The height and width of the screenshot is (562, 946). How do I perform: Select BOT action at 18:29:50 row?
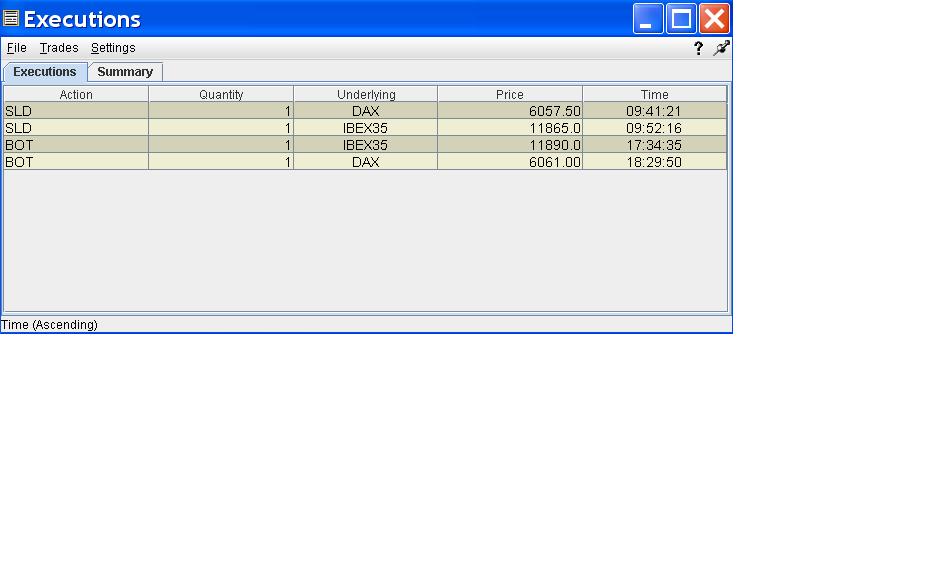[76, 162]
